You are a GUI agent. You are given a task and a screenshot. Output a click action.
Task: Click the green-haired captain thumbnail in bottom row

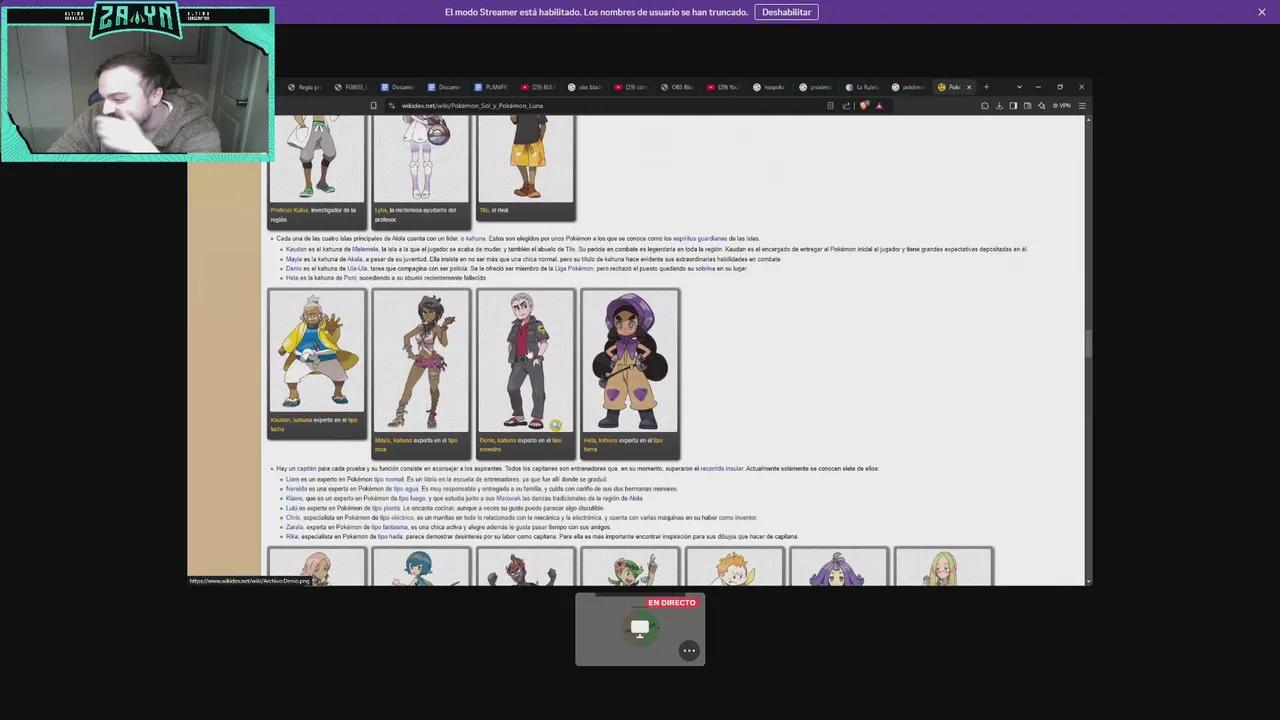pos(630,567)
